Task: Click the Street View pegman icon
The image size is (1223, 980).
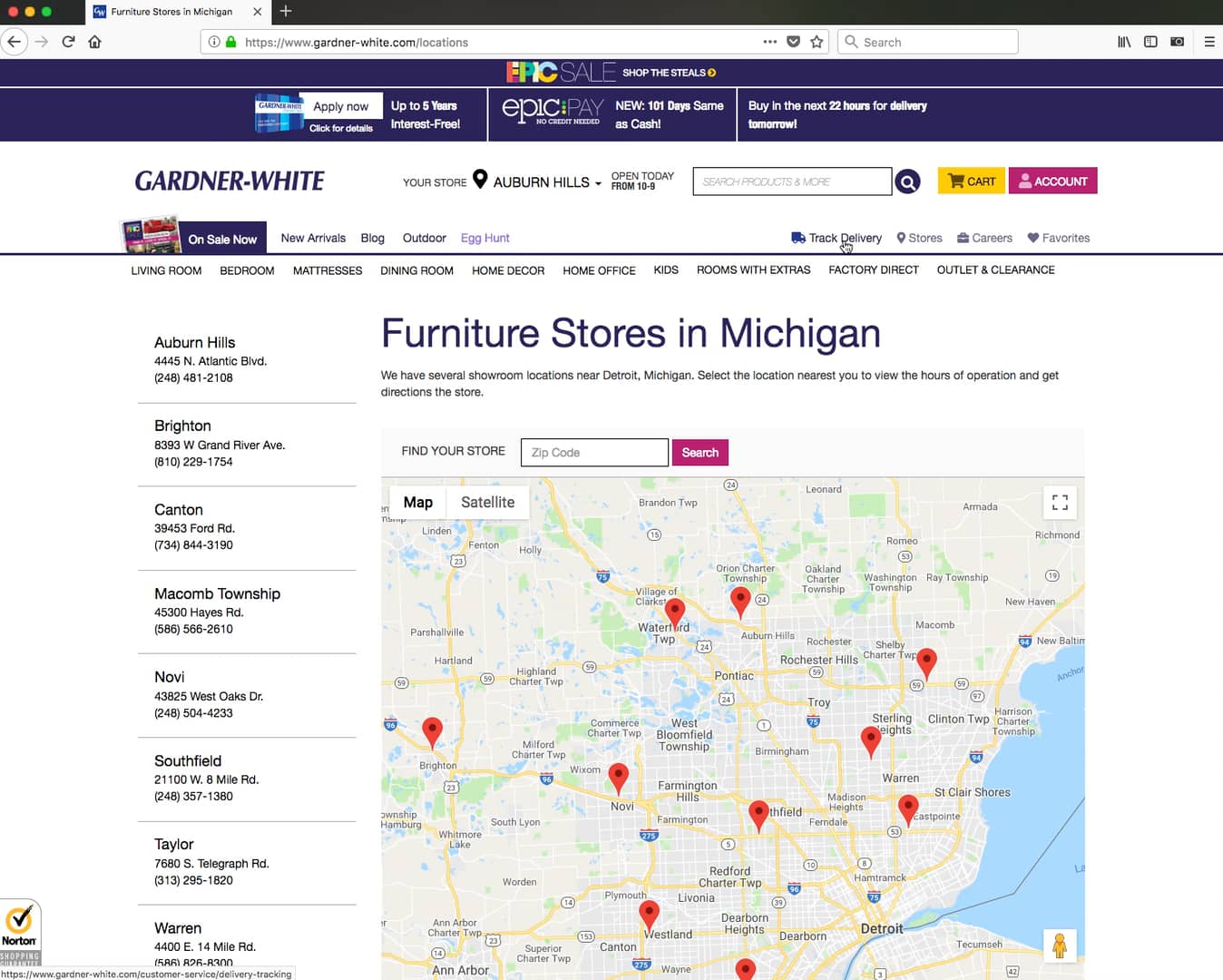Action: (1060, 946)
